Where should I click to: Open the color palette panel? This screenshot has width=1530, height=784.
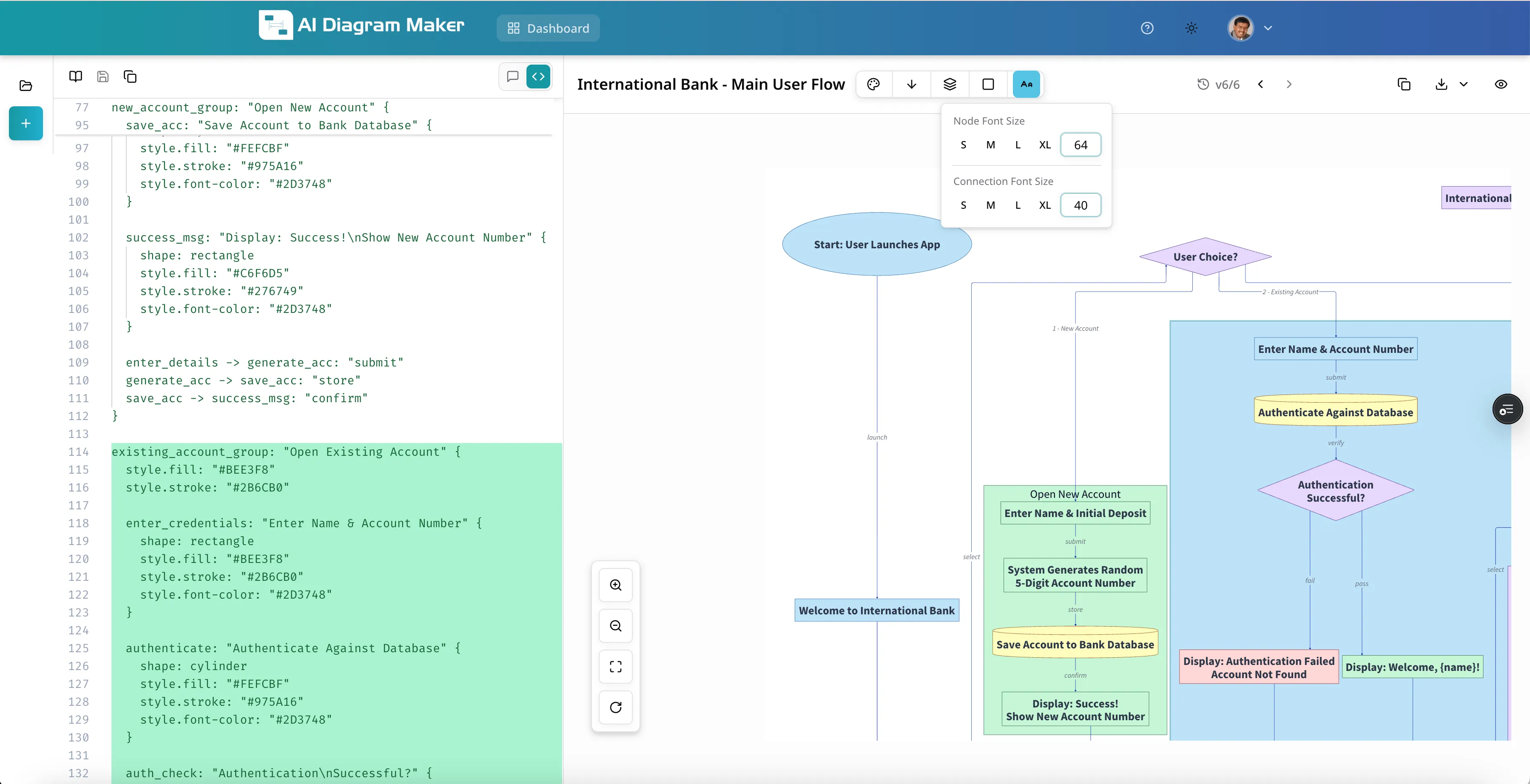pos(873,84)
